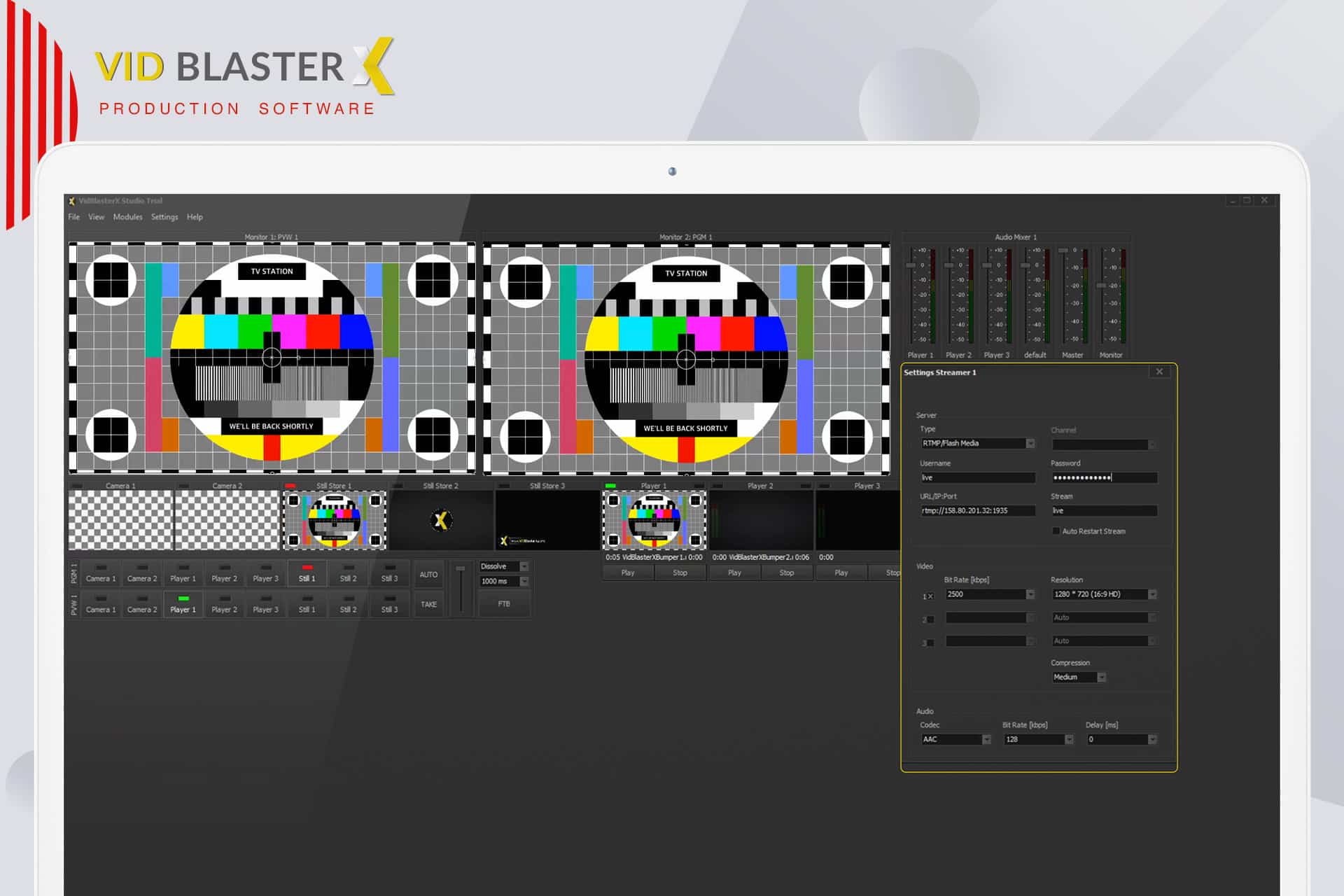The height and width of the screenshot is (896, 1344).
Task: Open the 1000 ms transition duration dropdown
Action: [504, 581]
